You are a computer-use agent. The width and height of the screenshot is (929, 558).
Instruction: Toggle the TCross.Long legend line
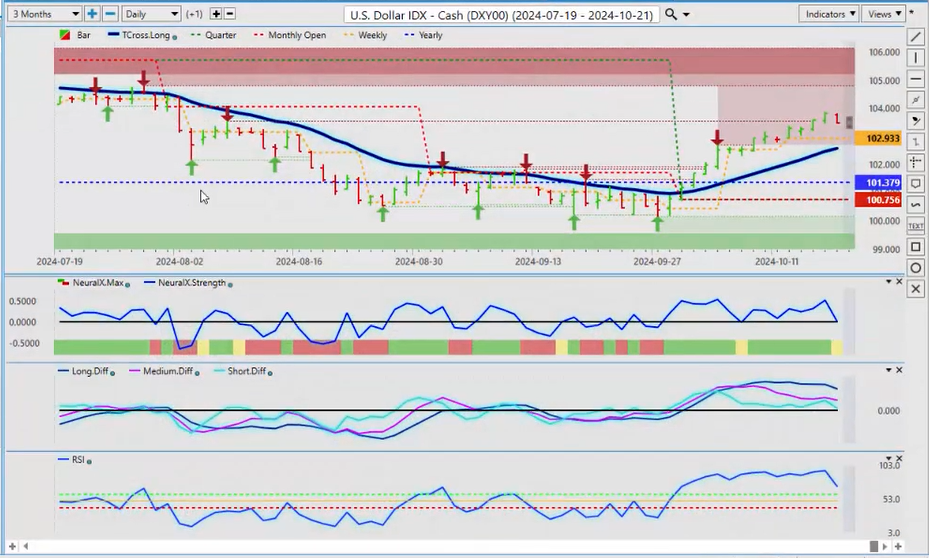143,35
